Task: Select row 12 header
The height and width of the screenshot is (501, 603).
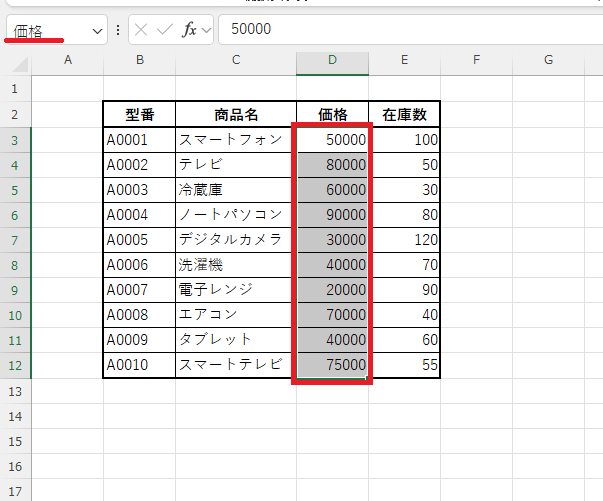Action: (x=15, y=365)
